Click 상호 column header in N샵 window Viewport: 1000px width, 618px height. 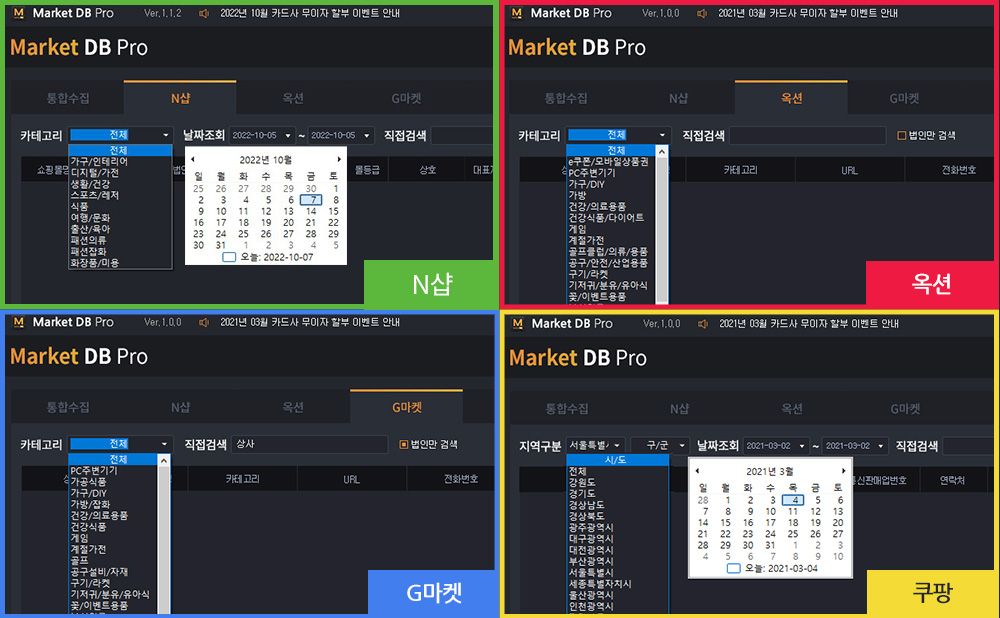point(427,170)
